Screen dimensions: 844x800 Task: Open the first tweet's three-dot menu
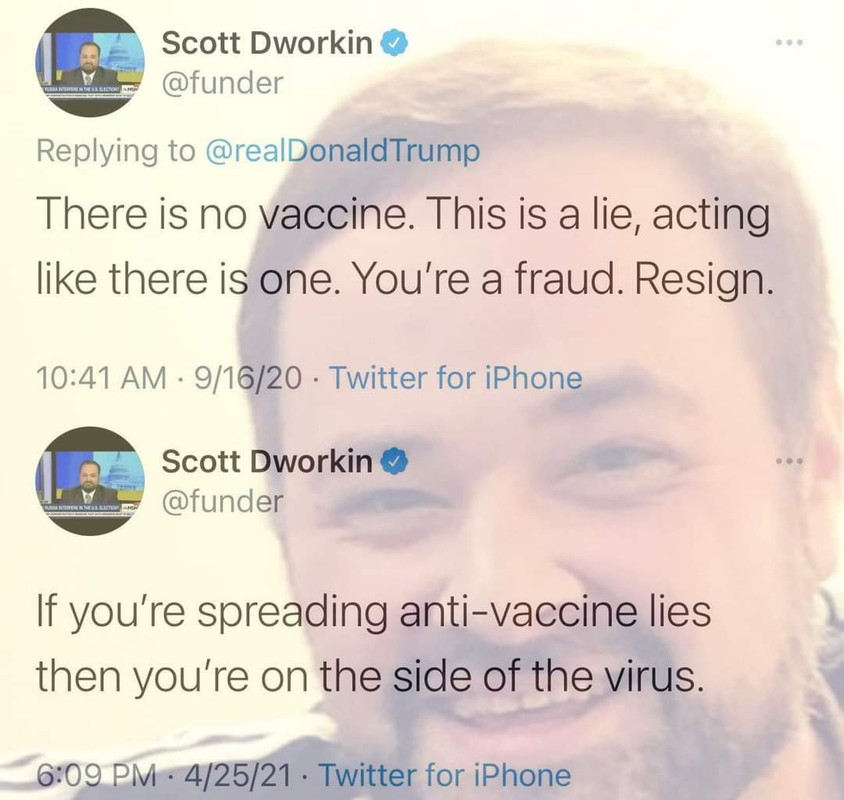click(x=790, y=42)
